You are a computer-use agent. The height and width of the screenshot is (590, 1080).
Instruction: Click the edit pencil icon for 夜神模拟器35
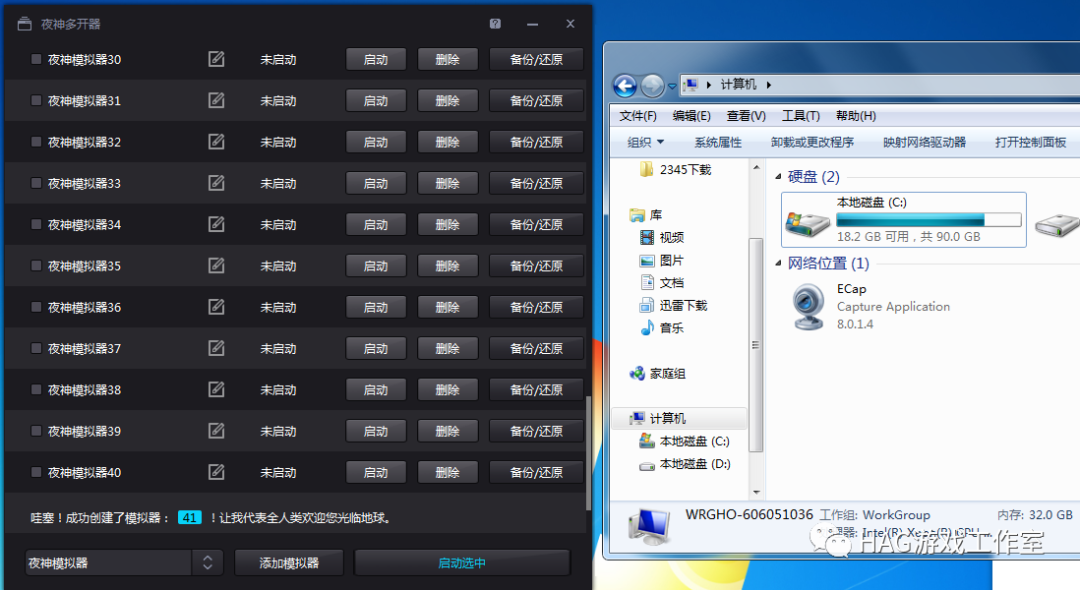216,265
